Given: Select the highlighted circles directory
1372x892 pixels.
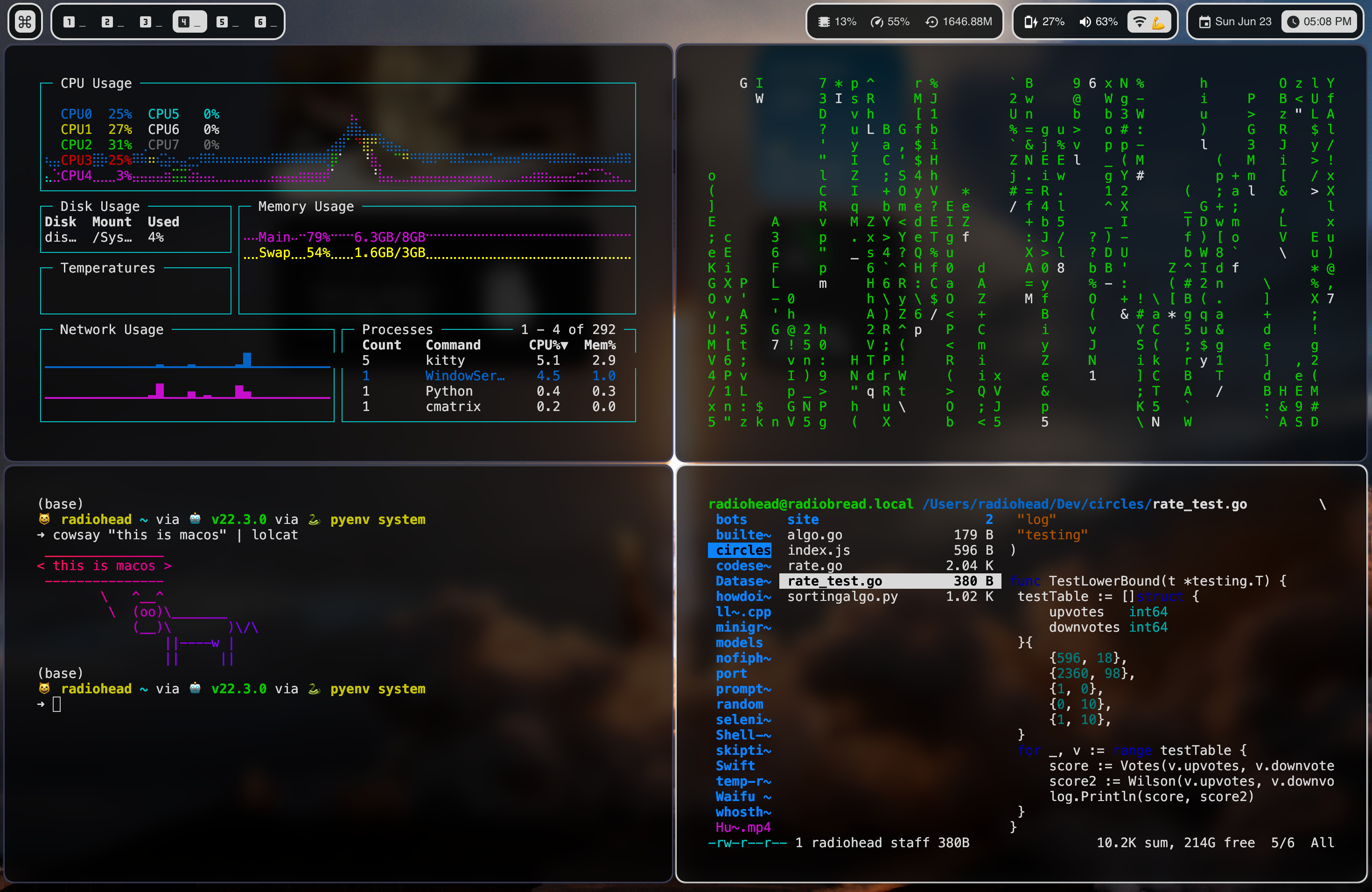Looking at the screenshot, I should (x=740, y=551).
